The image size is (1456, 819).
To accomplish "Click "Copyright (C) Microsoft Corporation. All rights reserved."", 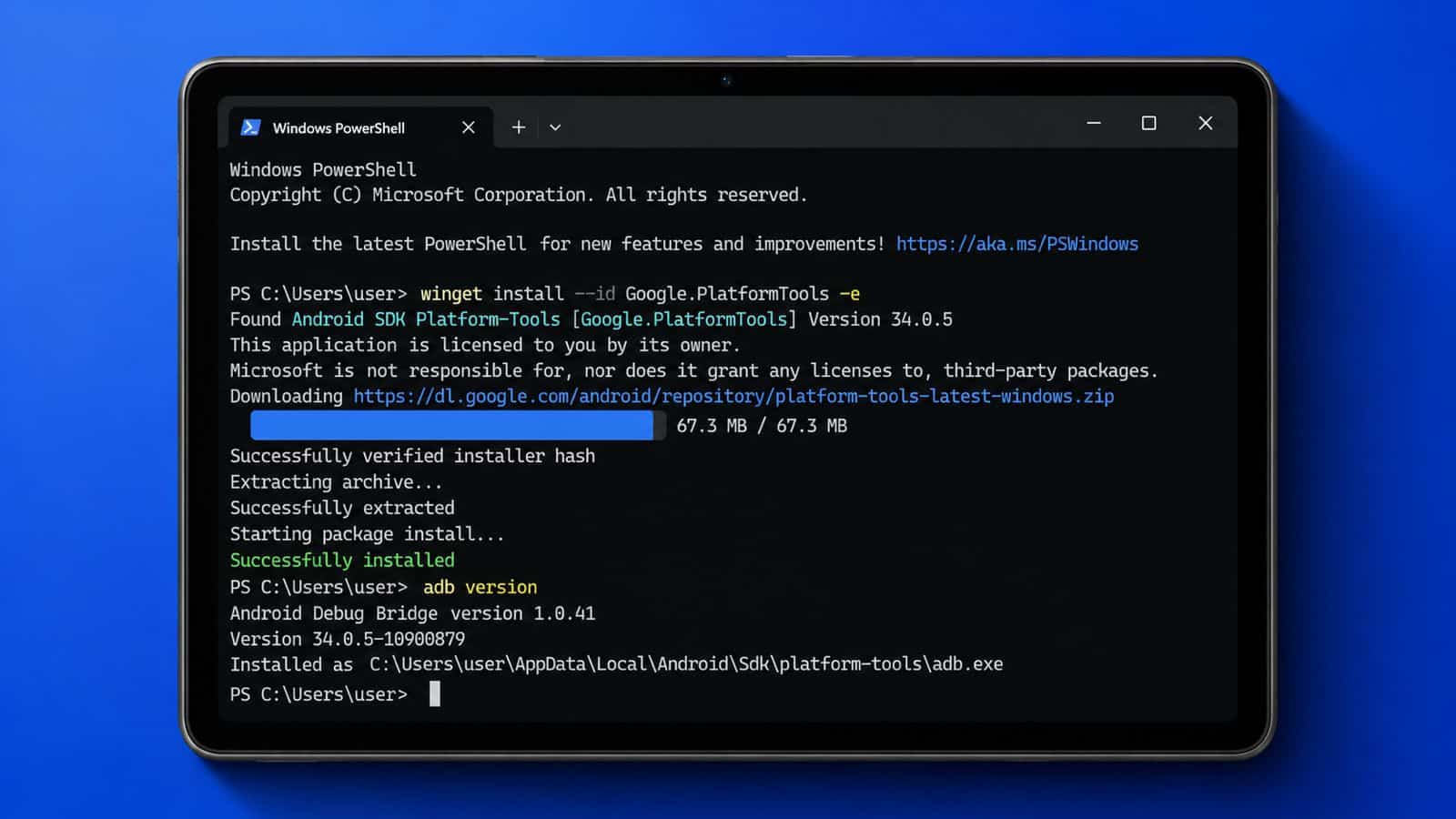I will (519, 195).
